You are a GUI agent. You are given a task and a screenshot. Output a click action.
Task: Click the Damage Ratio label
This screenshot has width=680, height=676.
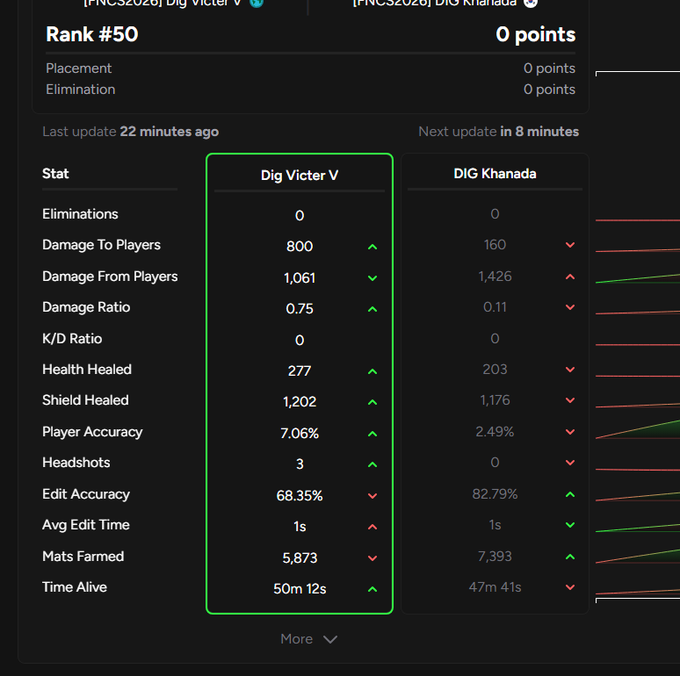[86, 307]
